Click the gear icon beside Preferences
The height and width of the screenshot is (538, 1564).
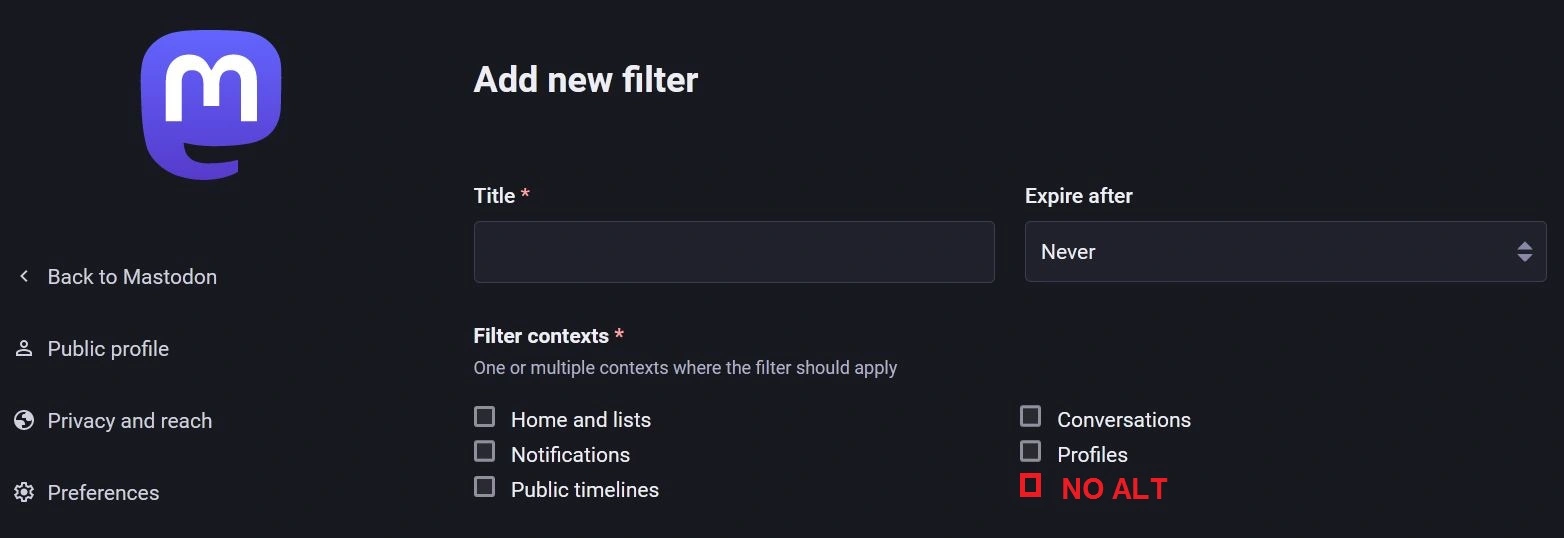point(24,493)
